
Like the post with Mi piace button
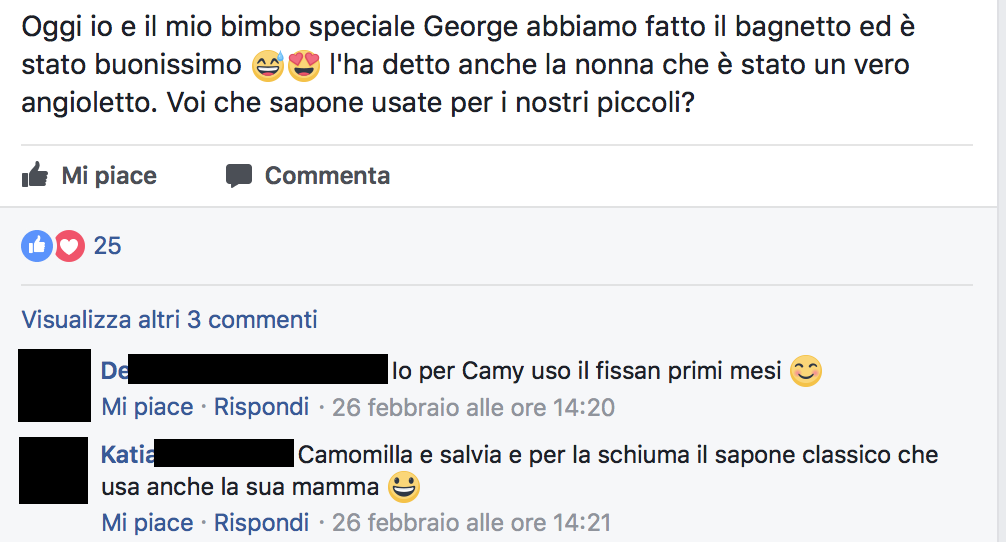pyautogui.click(x=89, y=175)
